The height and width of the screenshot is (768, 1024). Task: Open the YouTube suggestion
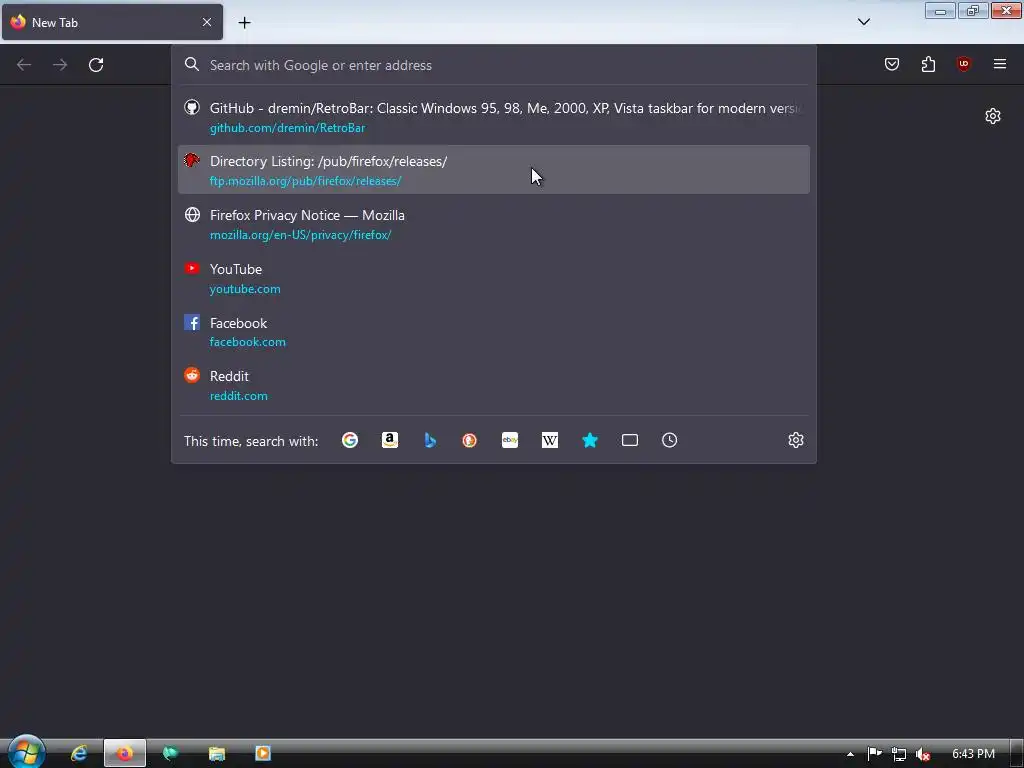tap(494, 278)
